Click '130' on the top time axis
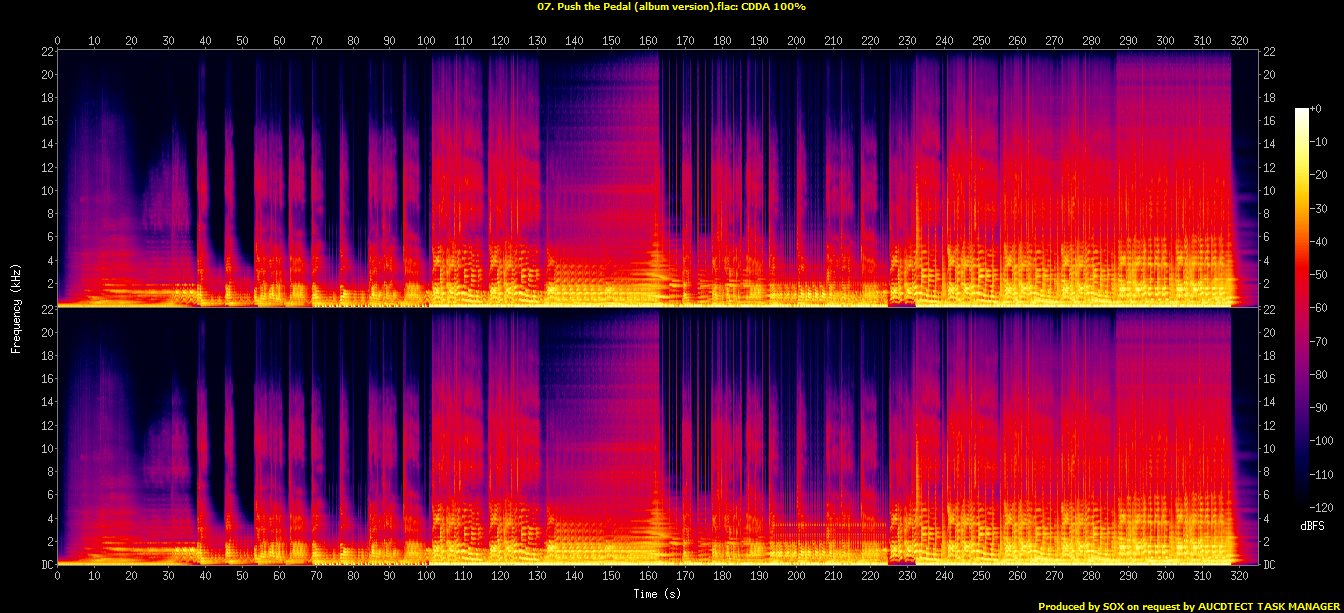Image resolution: width=1344 pixels, height=613 pixels. (537, 41)
